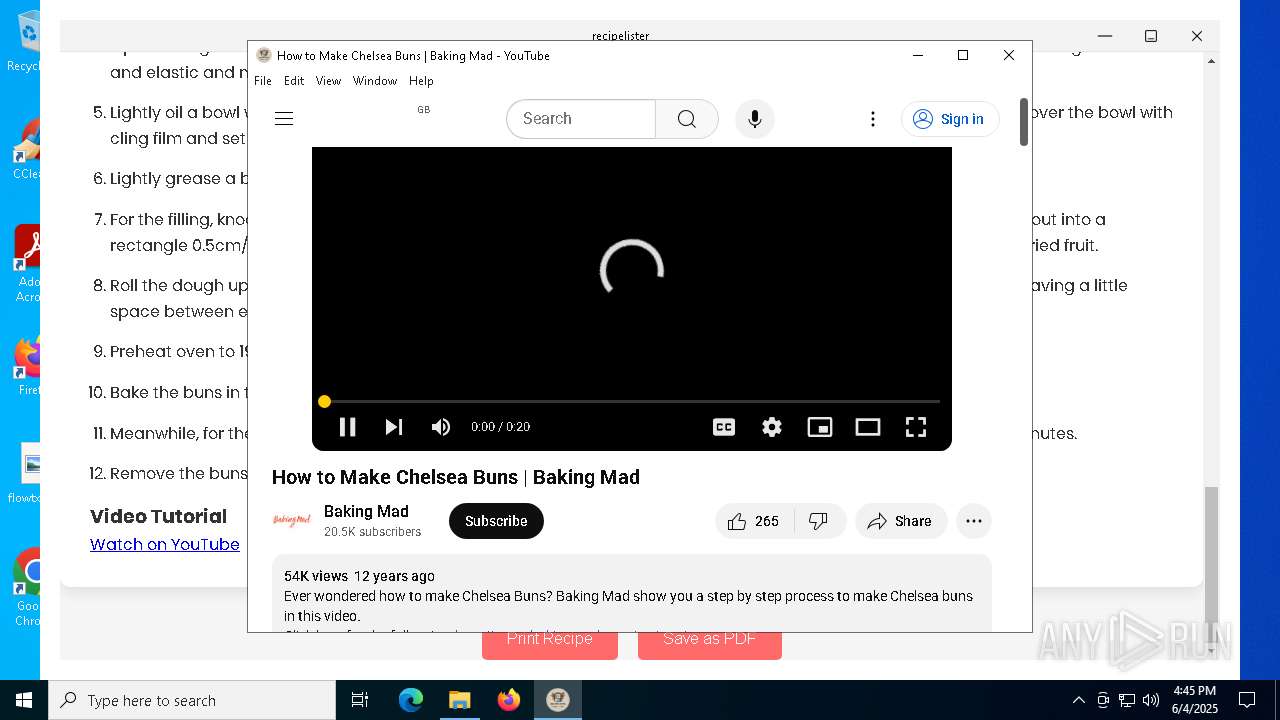Toggle closed captions on the video

pos(724,427)
